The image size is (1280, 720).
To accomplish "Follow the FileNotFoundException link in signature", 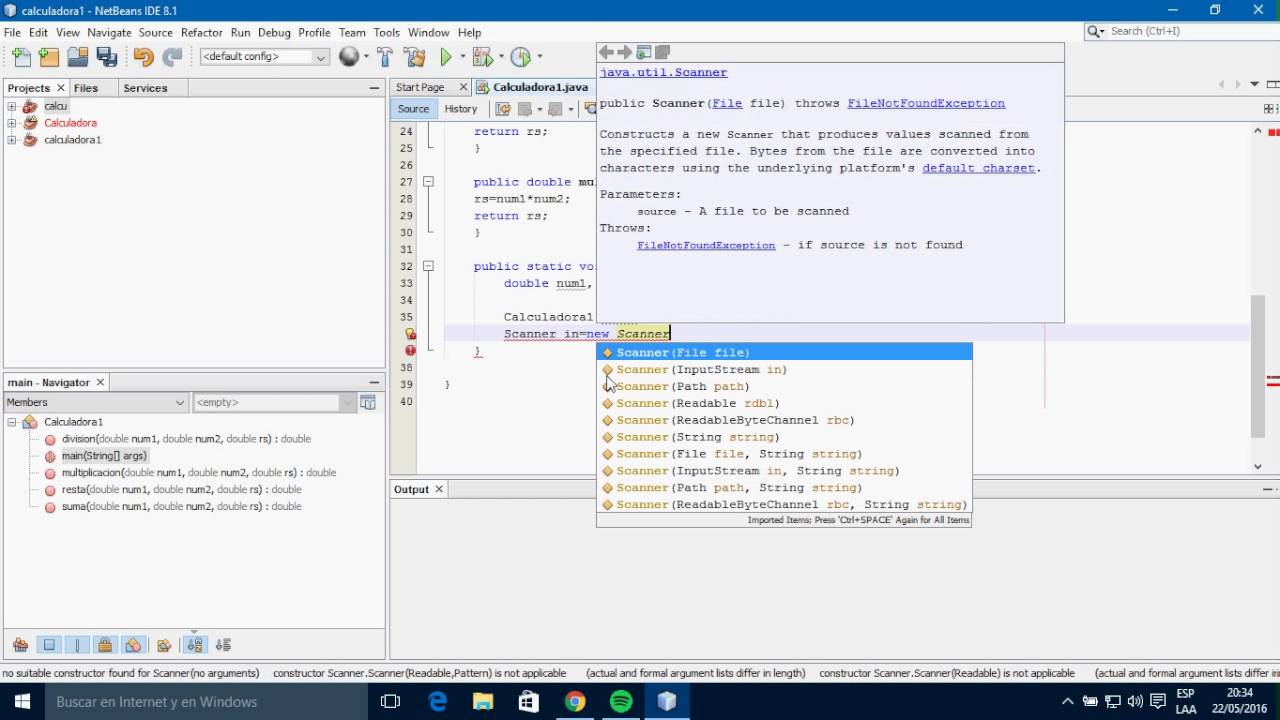I will pos(926,103).
